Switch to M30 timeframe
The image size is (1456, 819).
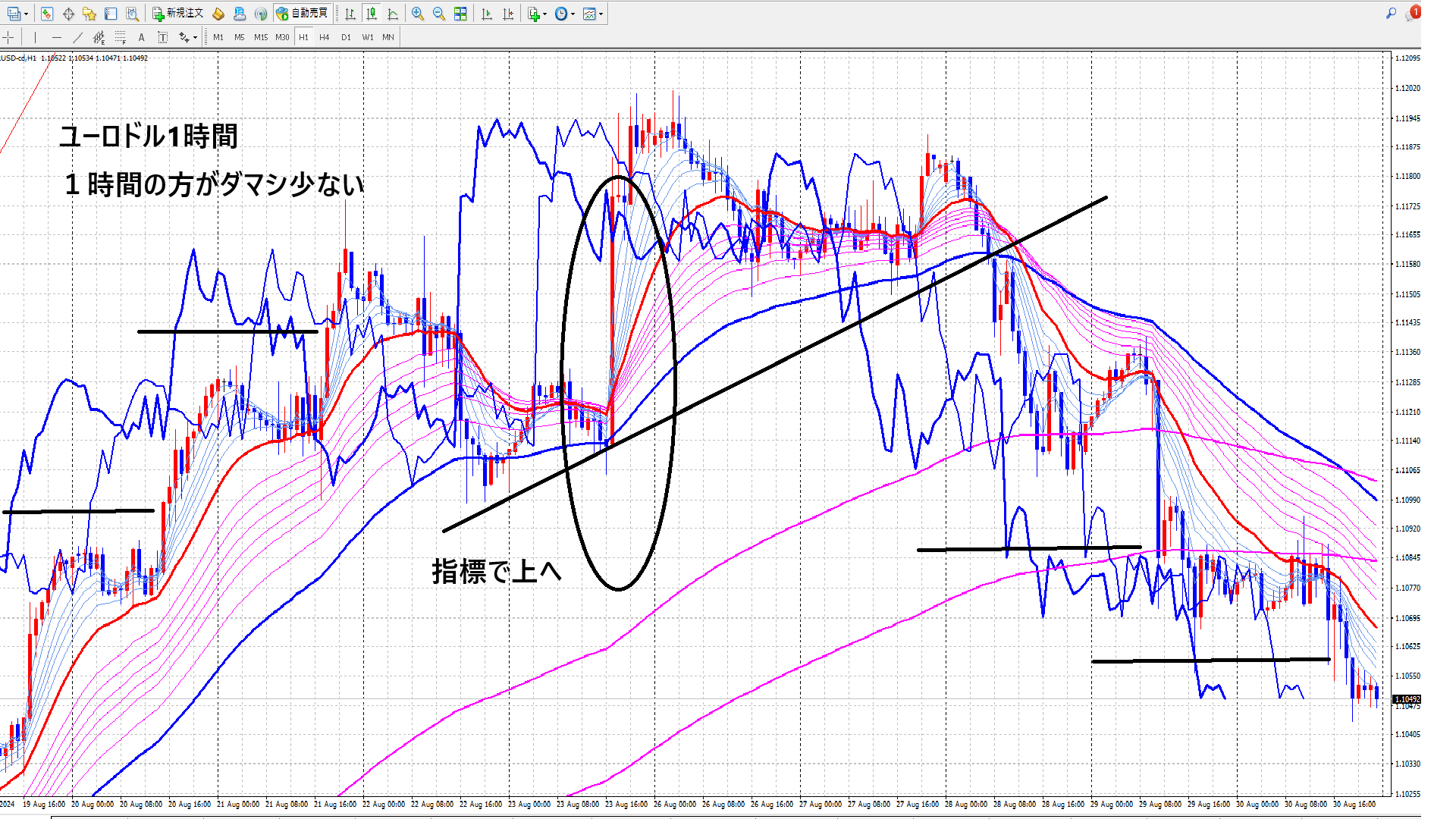[x=282, y=37]
